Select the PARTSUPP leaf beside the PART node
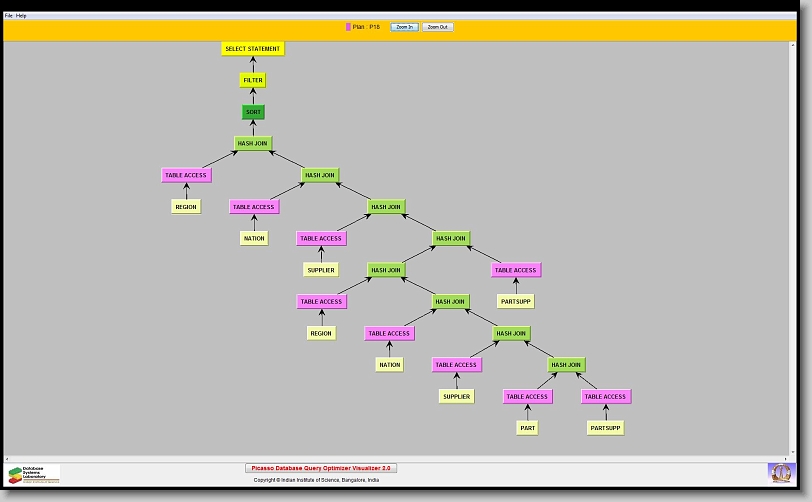812x502 pixels. point(605,428)
